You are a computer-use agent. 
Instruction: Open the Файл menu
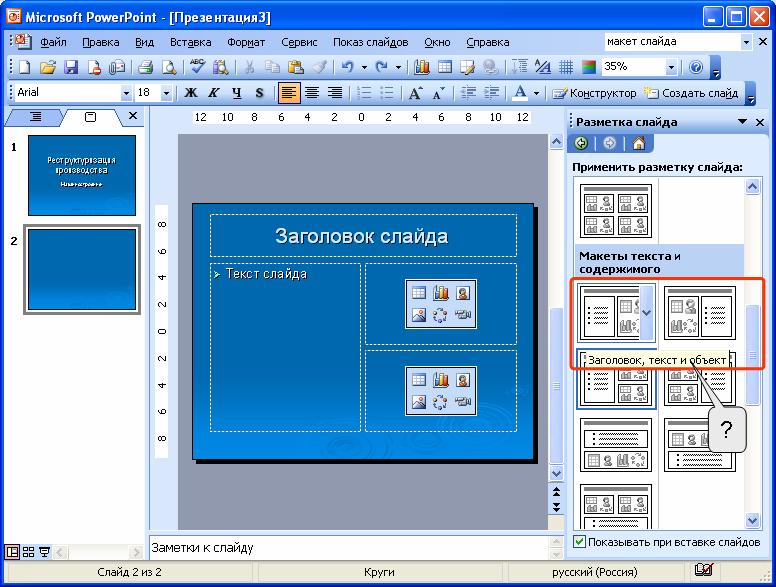pyautogui.click(x=53, y=43)
